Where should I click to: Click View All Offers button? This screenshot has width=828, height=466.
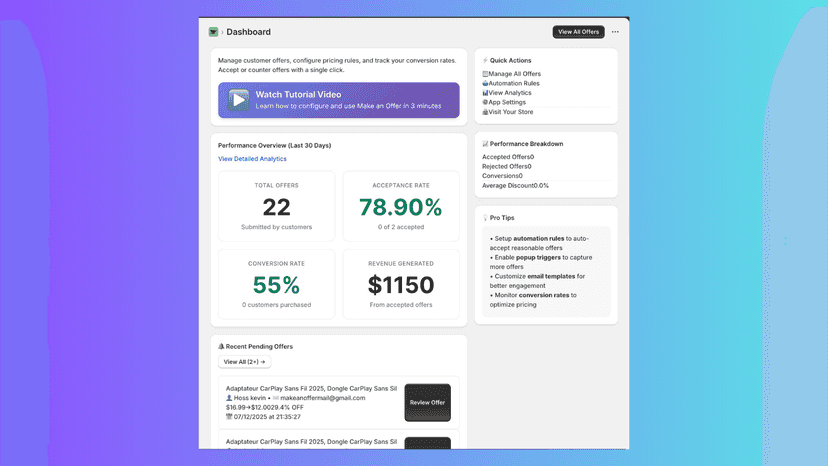(578, 32)
